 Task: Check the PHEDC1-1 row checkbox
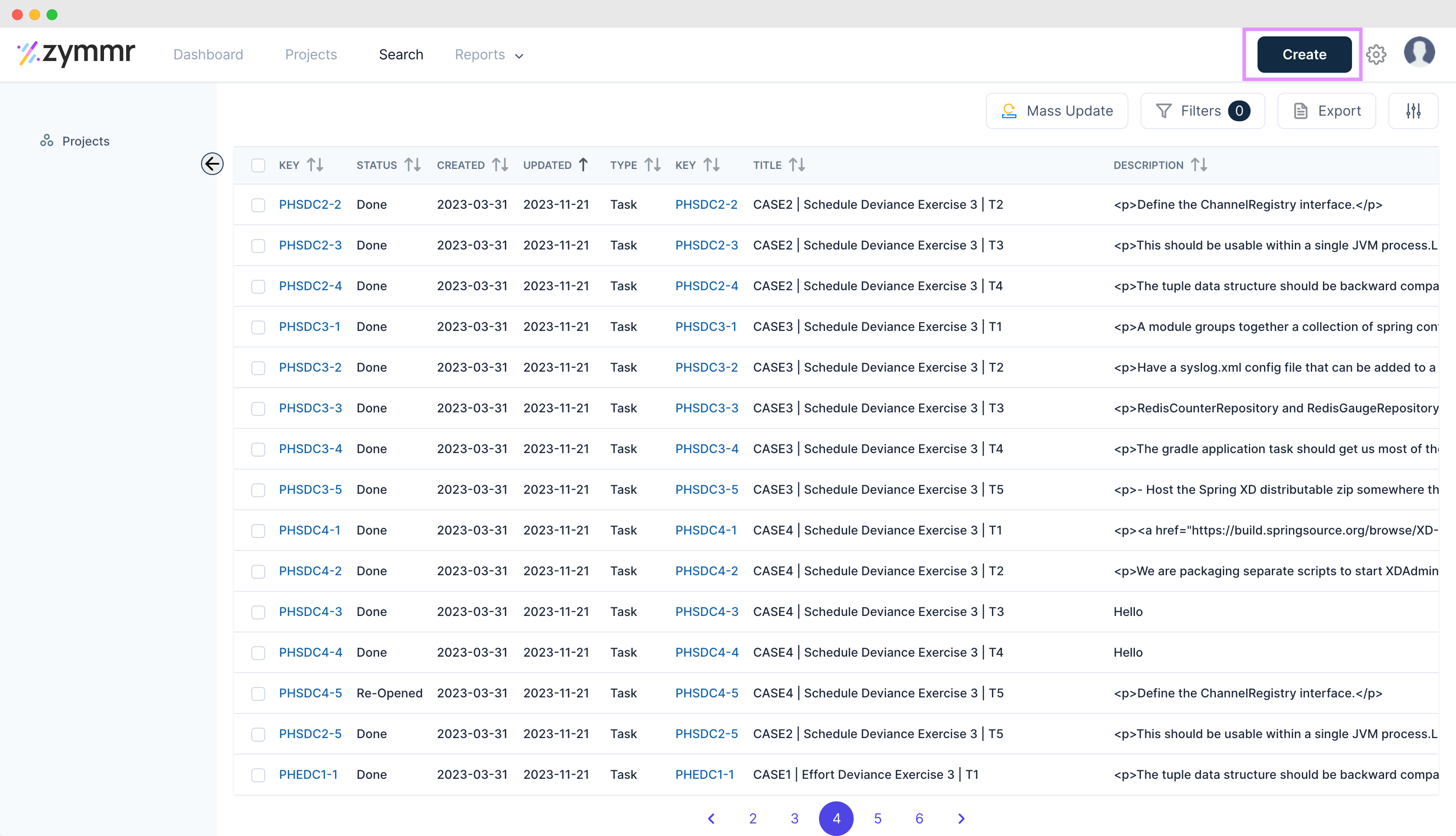[x=258, y=775]
